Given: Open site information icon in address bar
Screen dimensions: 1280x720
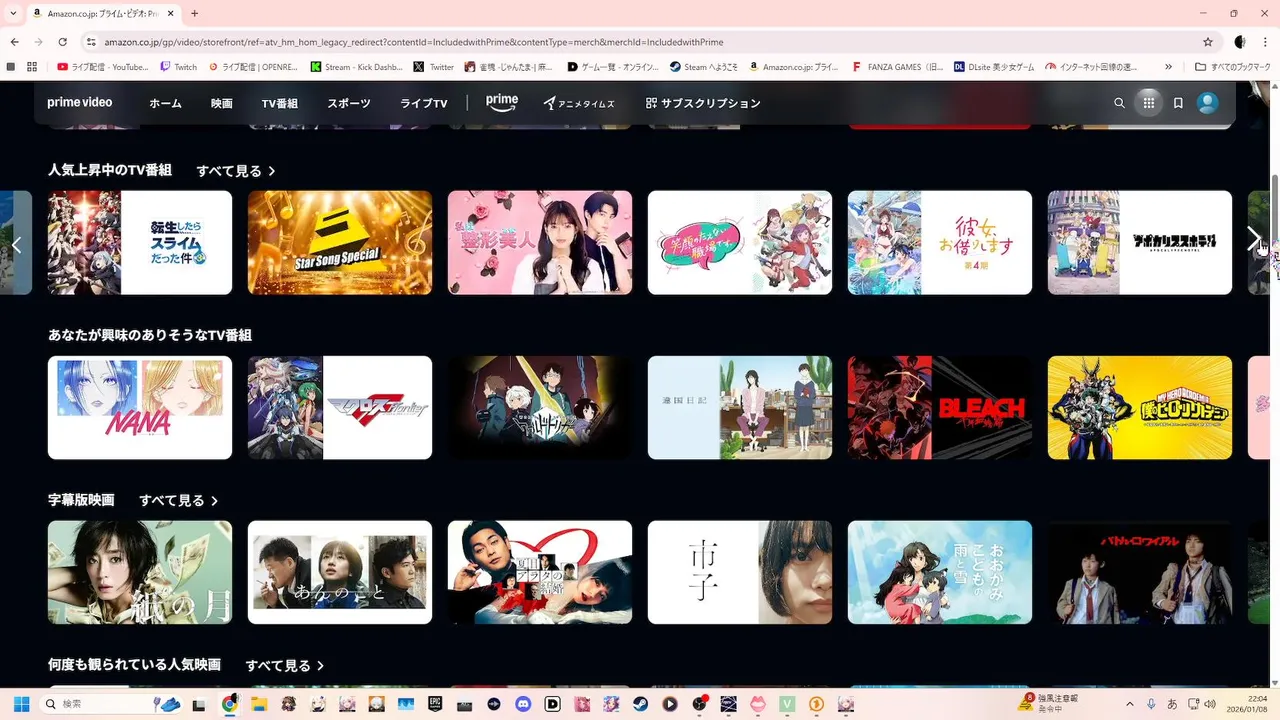Looking at the screenshot, I should click(x=91, y=42).
